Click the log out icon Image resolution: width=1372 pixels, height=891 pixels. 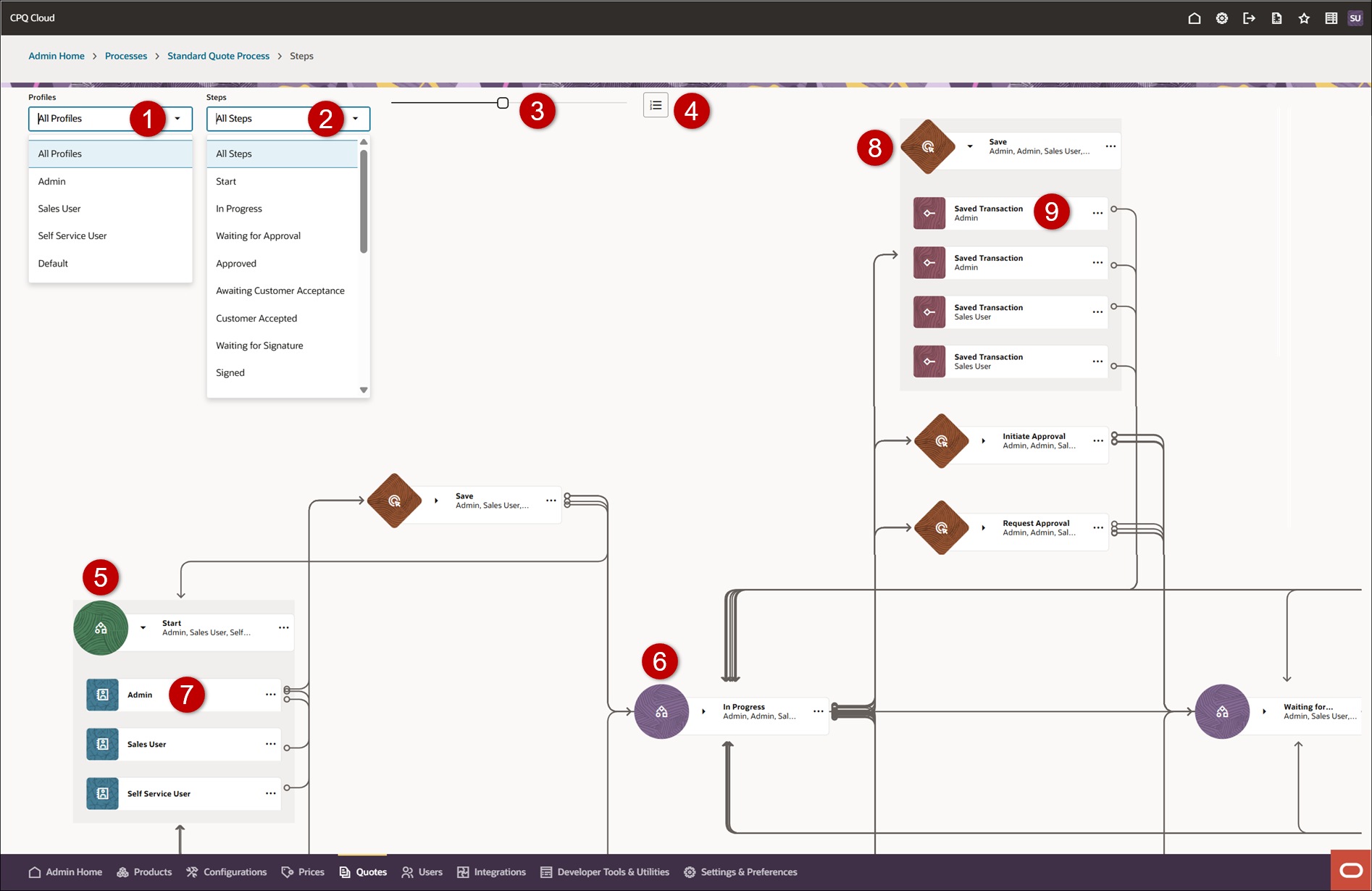1249,17
